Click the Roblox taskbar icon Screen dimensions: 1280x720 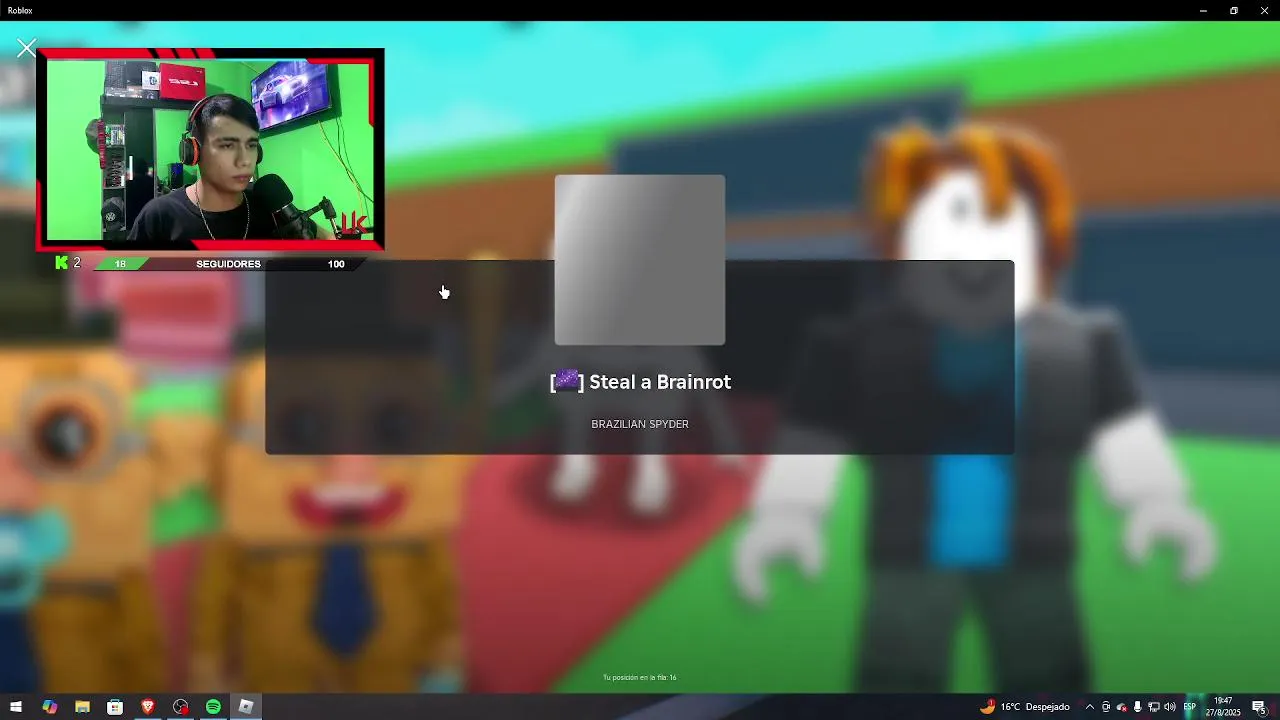(x=246, y=707)
